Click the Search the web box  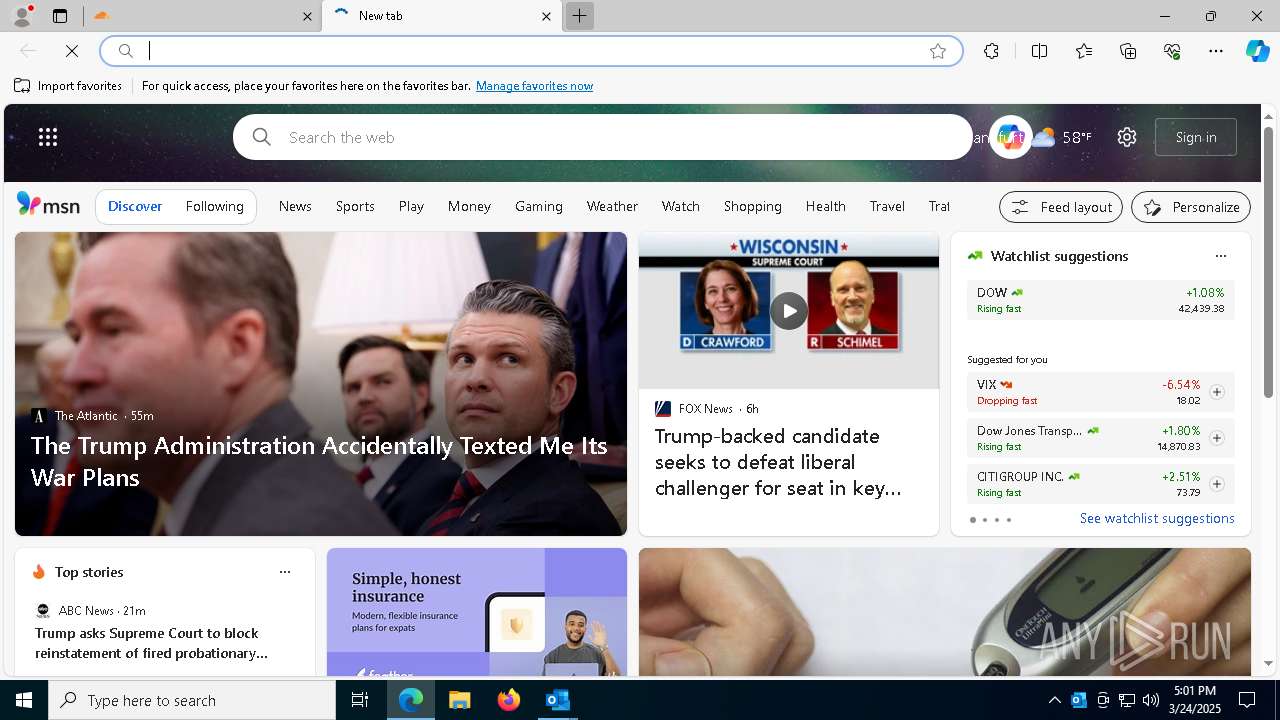coord(603,137)
